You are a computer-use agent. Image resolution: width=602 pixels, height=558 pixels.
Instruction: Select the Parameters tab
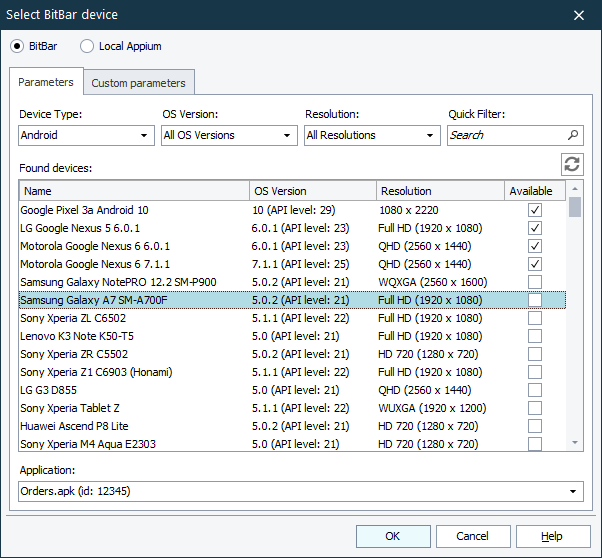pos(46,82)
